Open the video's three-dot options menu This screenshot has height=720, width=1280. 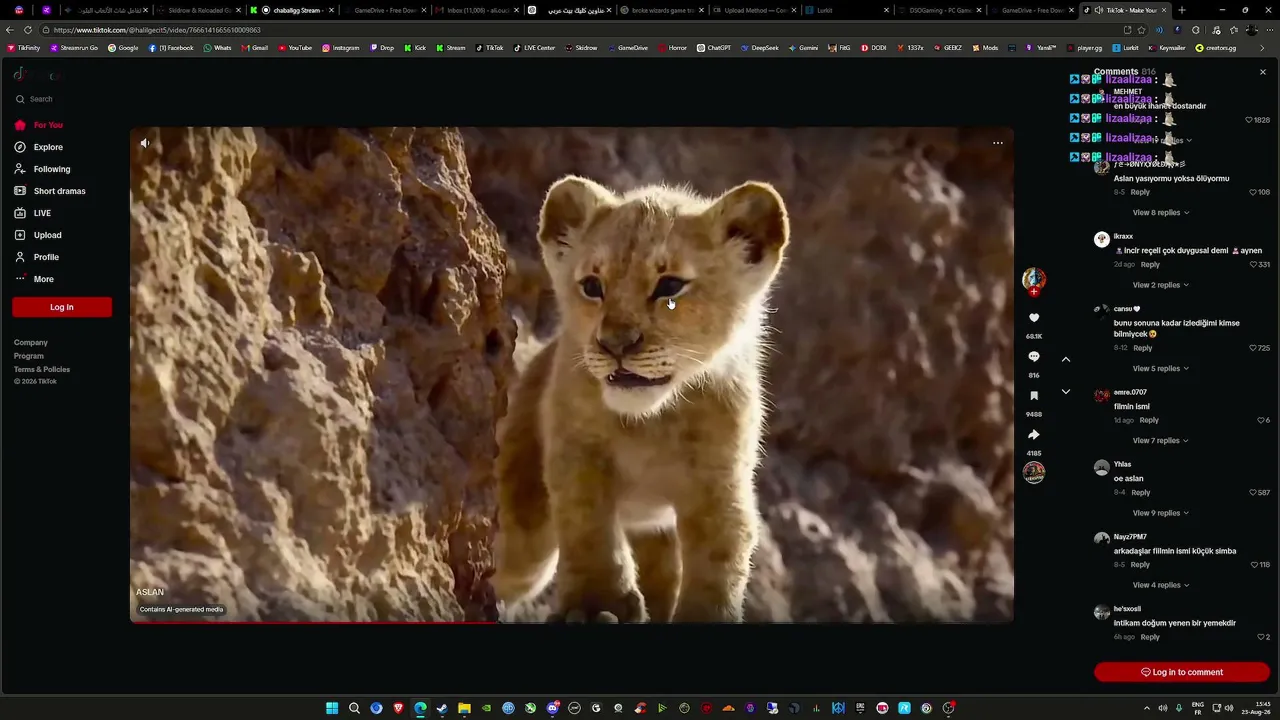click(x=997, y=143)
